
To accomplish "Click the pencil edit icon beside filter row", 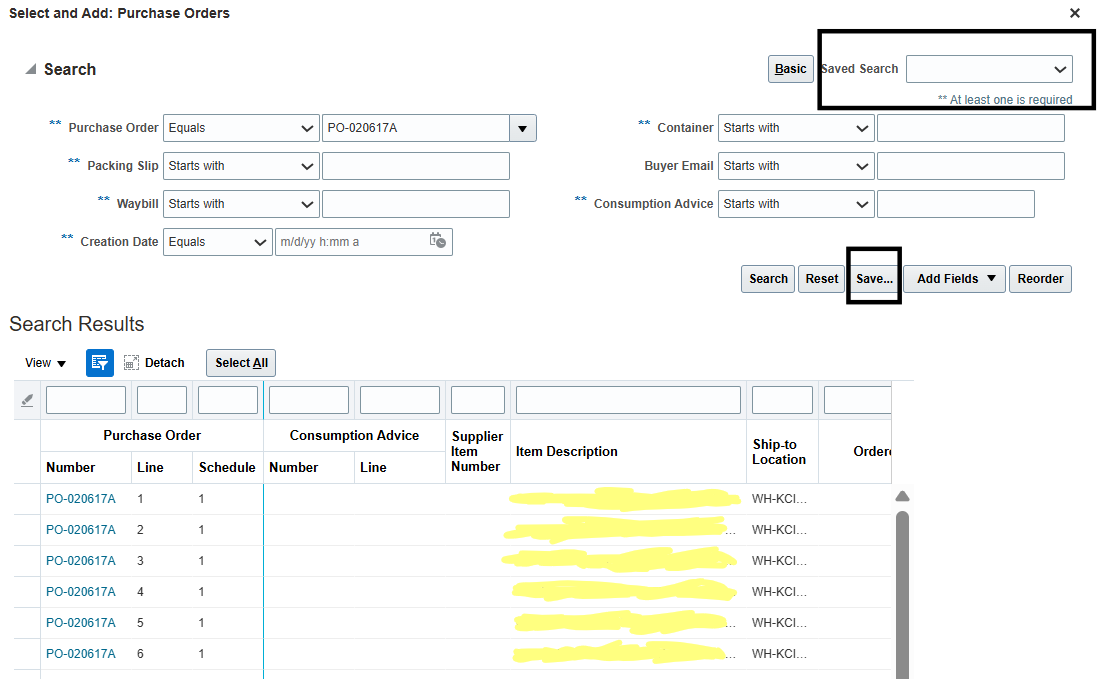I will [x=27, y=400].
